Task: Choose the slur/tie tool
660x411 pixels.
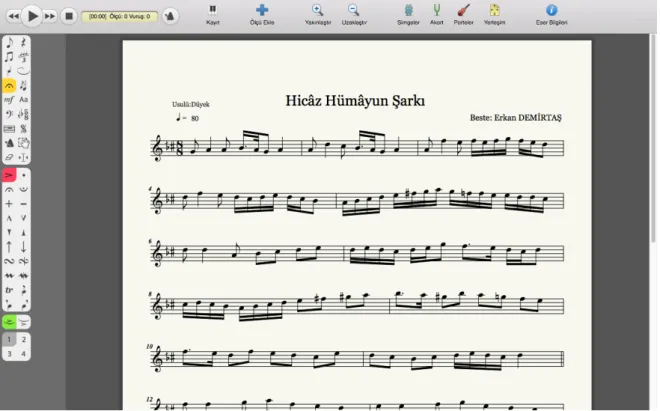Action: coord(24,71)
